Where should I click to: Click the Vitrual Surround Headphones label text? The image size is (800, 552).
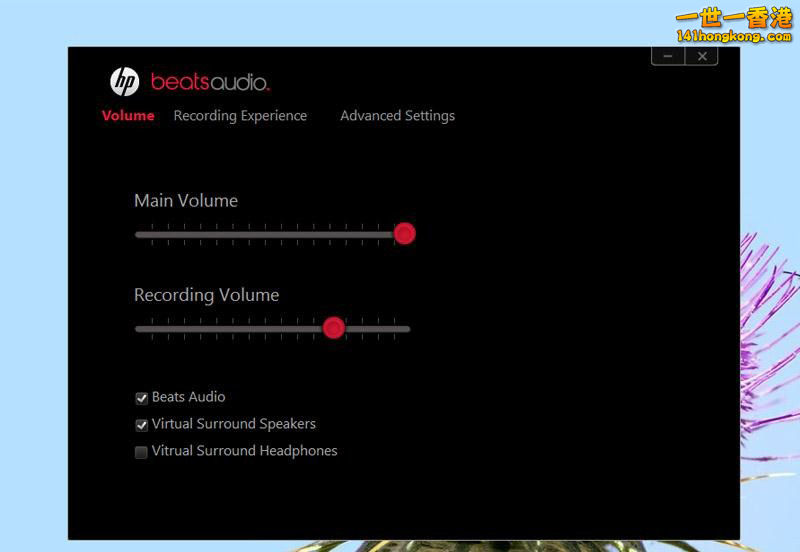(x=244, y=451)
